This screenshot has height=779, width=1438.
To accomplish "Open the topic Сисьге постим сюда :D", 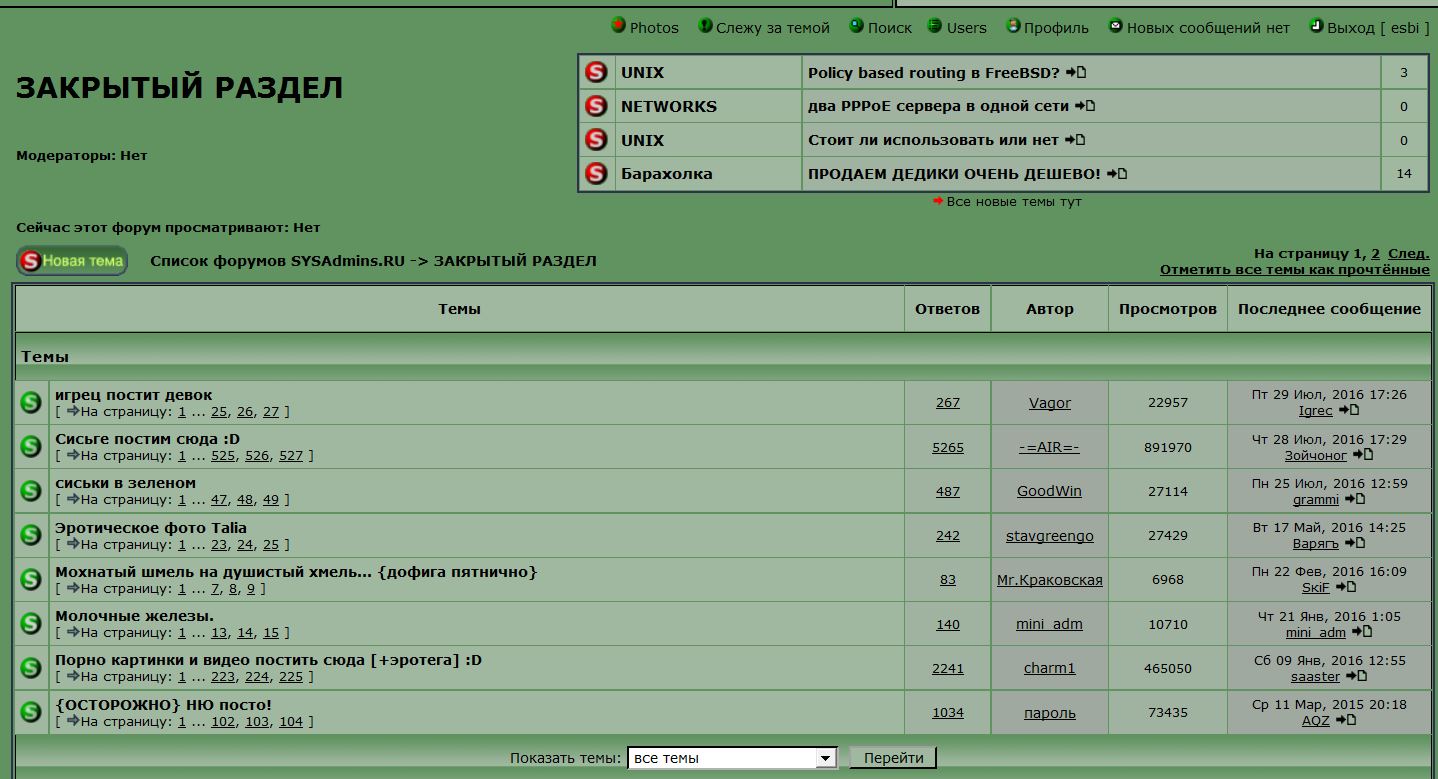I will coord(148,439).
